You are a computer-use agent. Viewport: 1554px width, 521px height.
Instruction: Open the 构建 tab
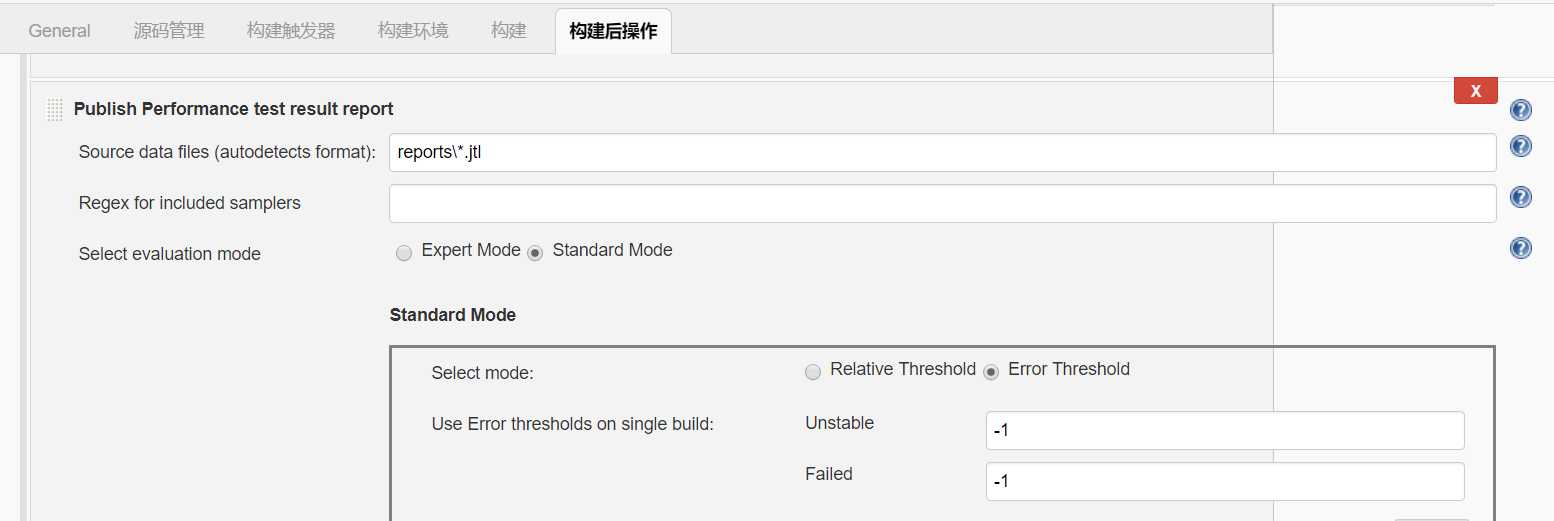(509, 31)
